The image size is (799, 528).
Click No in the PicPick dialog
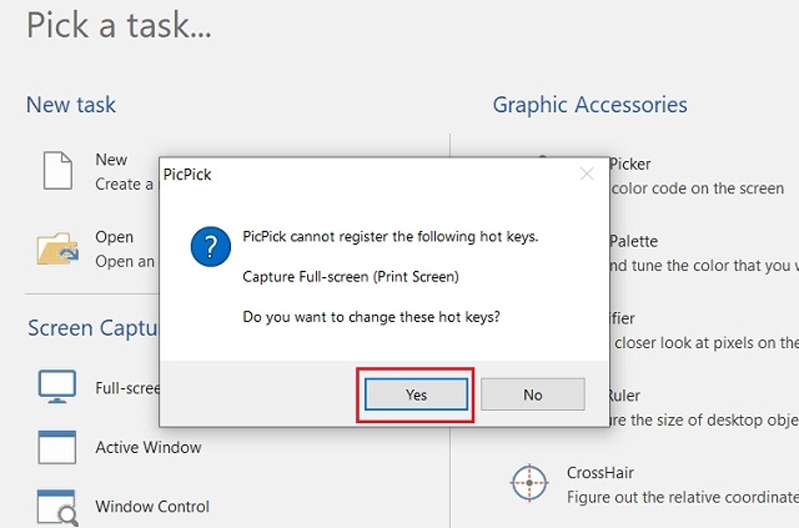click(x=532, y=394)
